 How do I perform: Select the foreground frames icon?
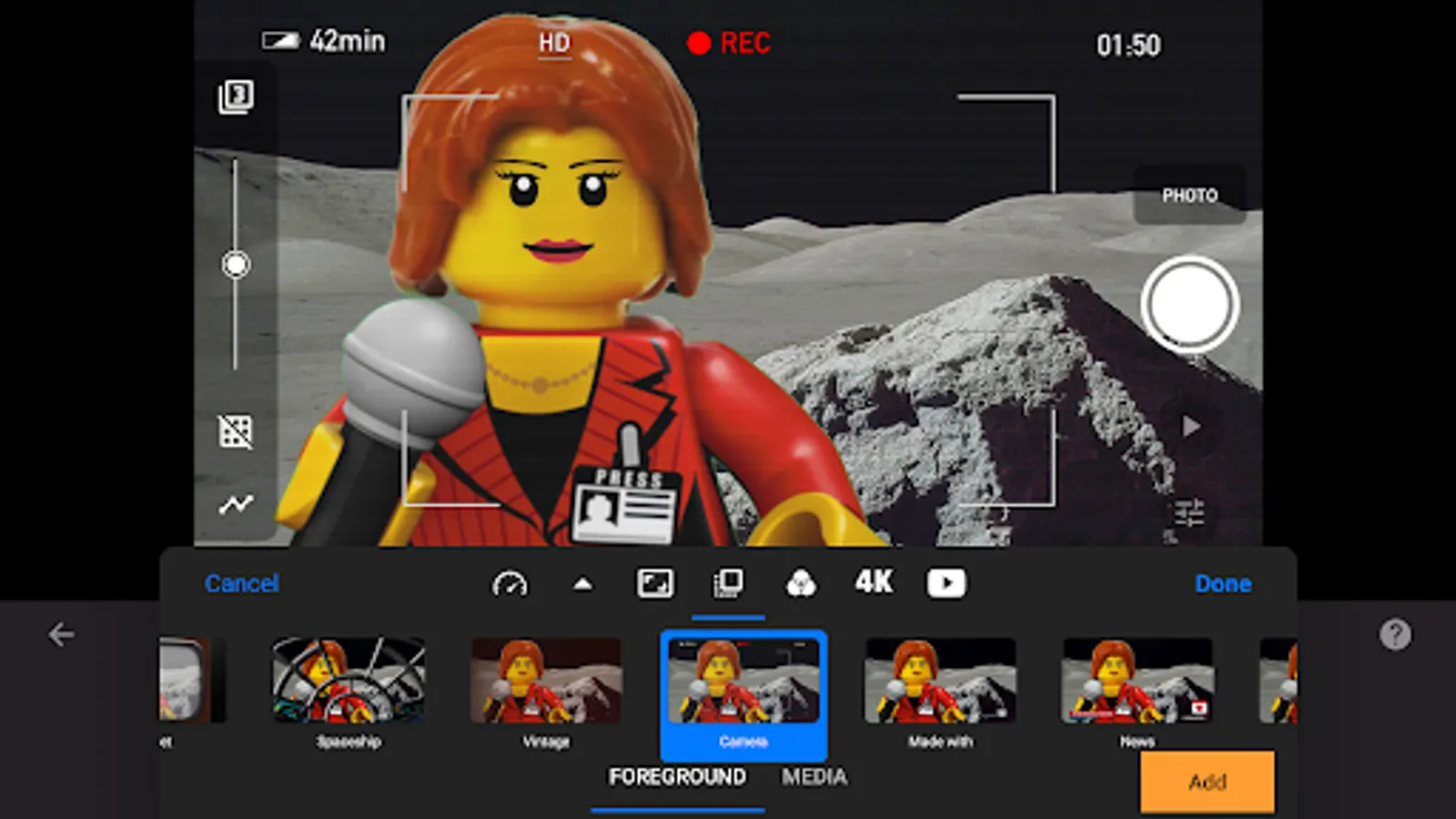[x=727, y=583]
